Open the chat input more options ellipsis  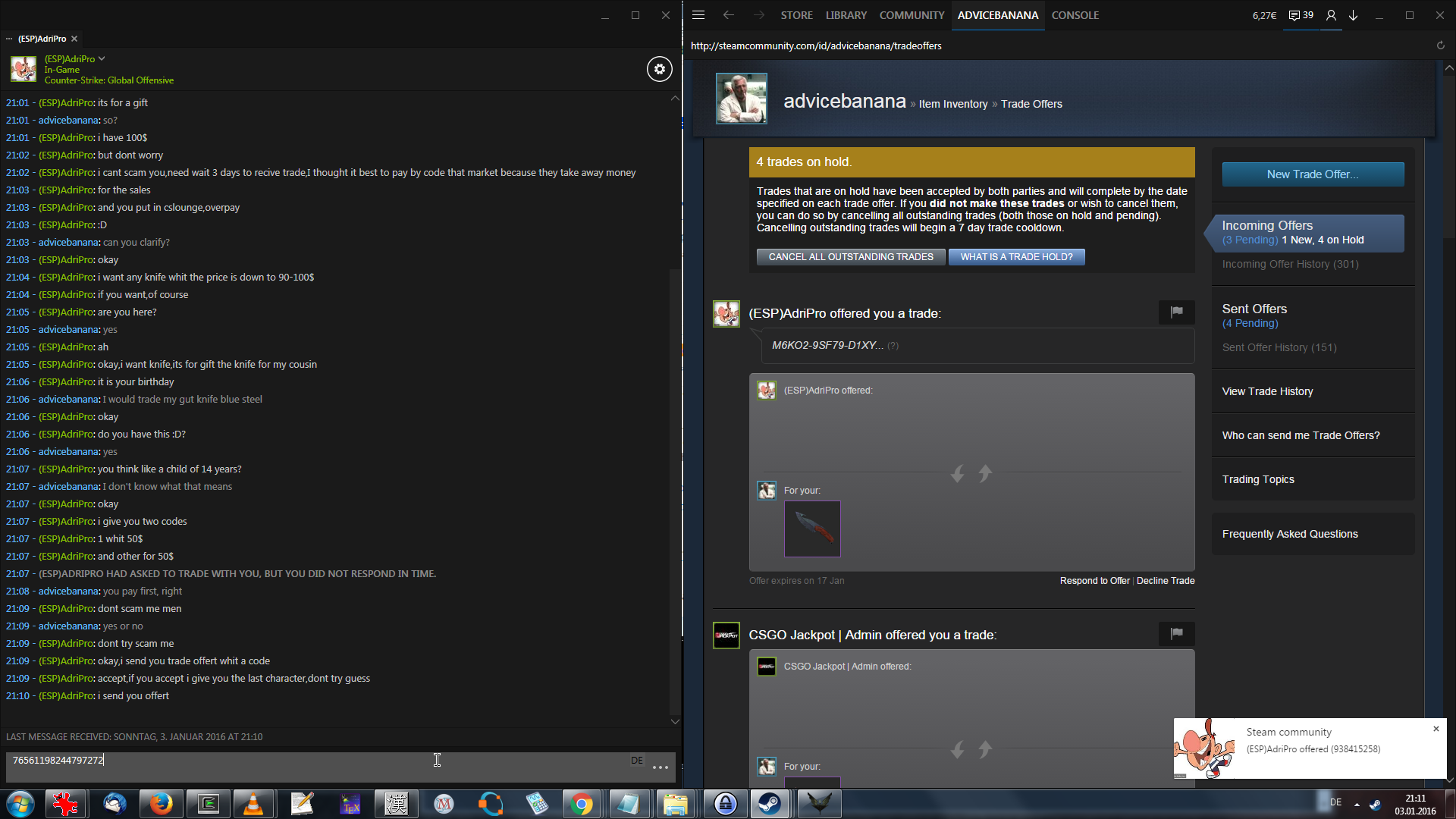pos(660,767)
